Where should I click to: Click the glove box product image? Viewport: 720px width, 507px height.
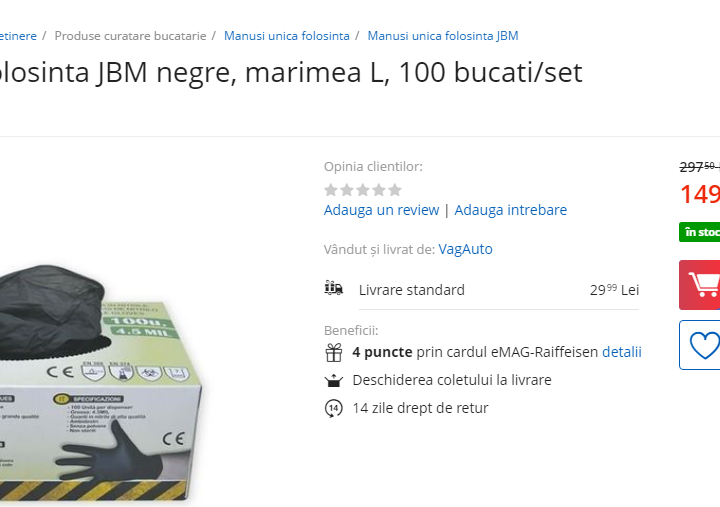click(99, 383)
